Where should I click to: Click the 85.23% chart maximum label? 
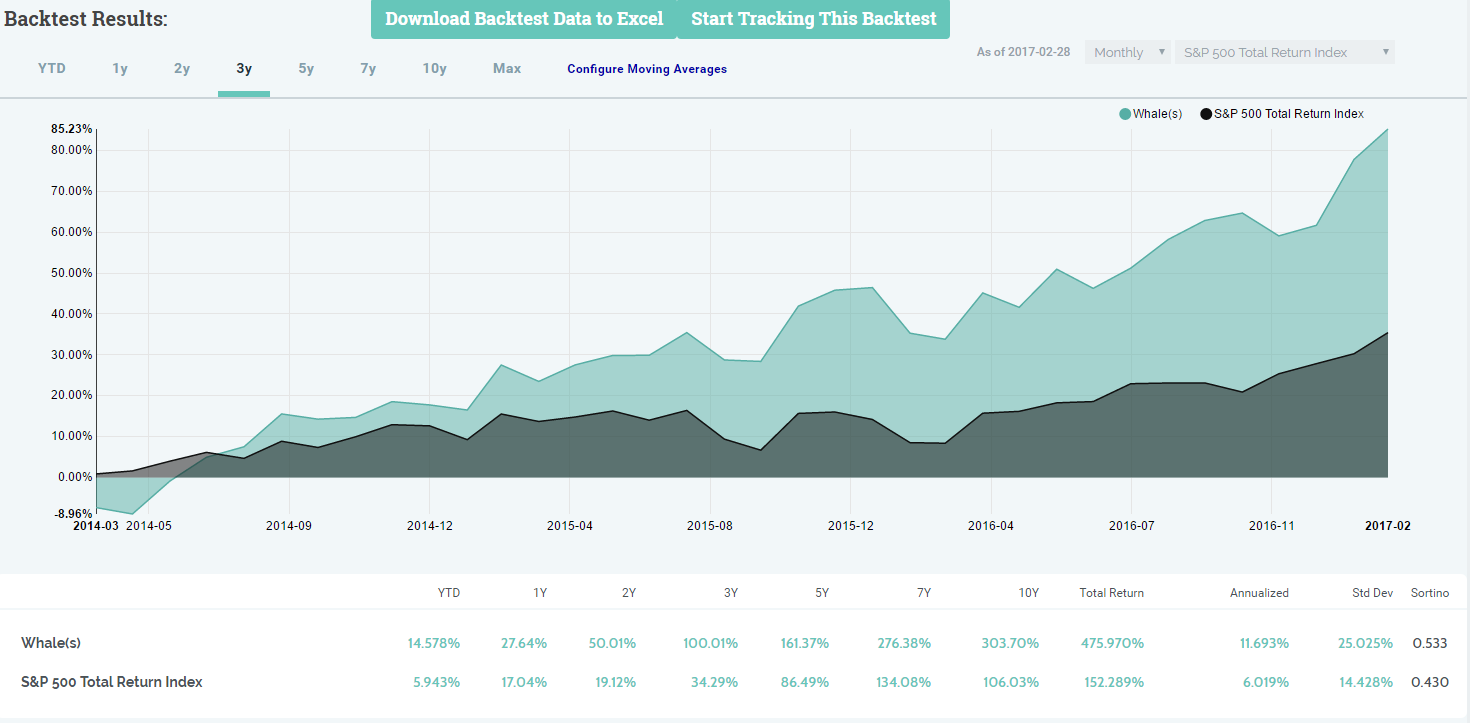(71, 129)
